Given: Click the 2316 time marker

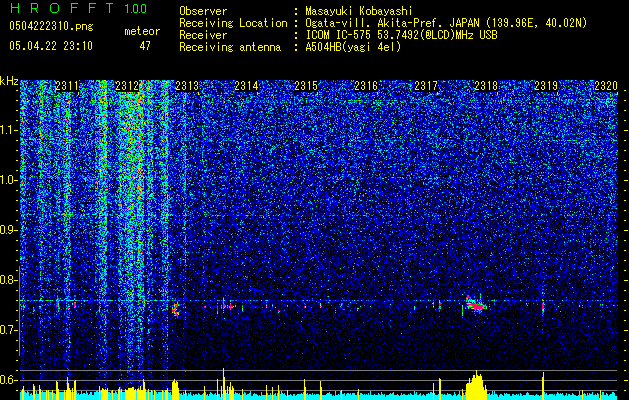Looking at the screenshot, I should tap(366, 86).
